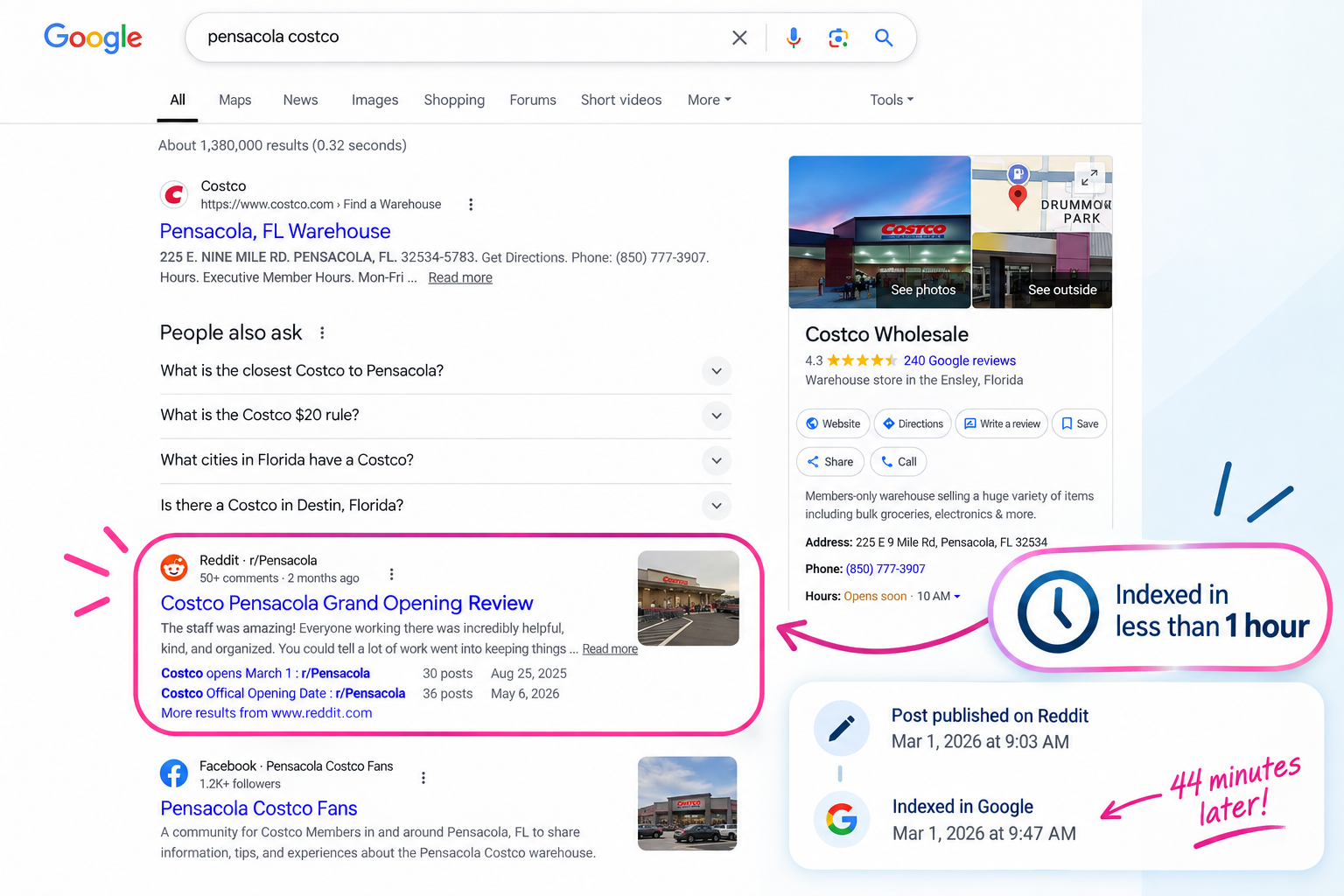This screenshot has height=896, width=1344.
Task: Switch to the Short videos tab
Action: 621,100
